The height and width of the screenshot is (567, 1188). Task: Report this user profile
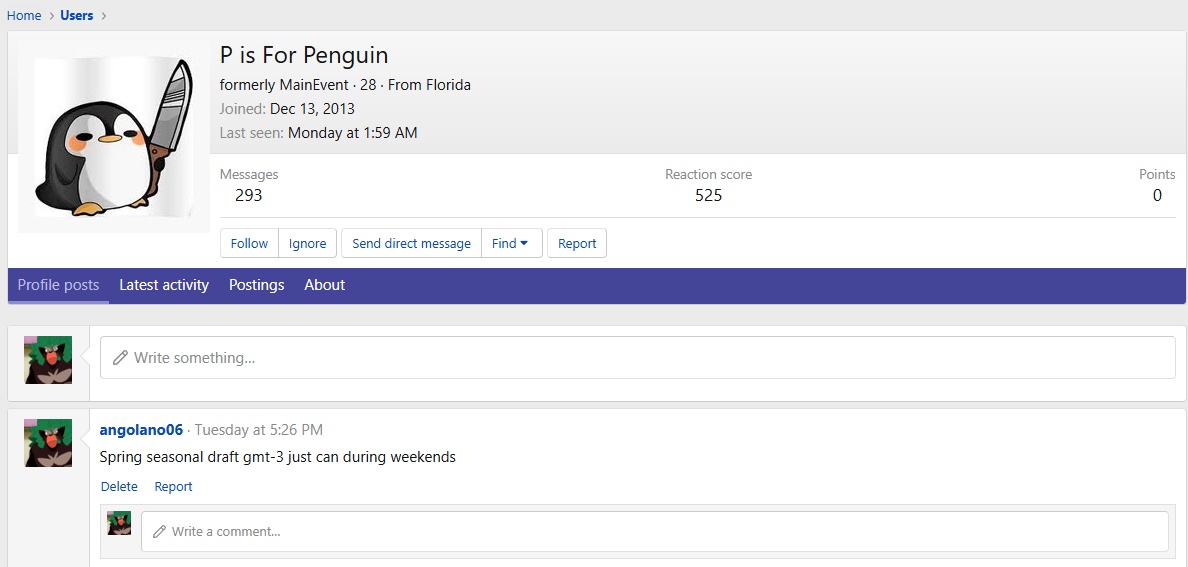(x=577, y=243)
